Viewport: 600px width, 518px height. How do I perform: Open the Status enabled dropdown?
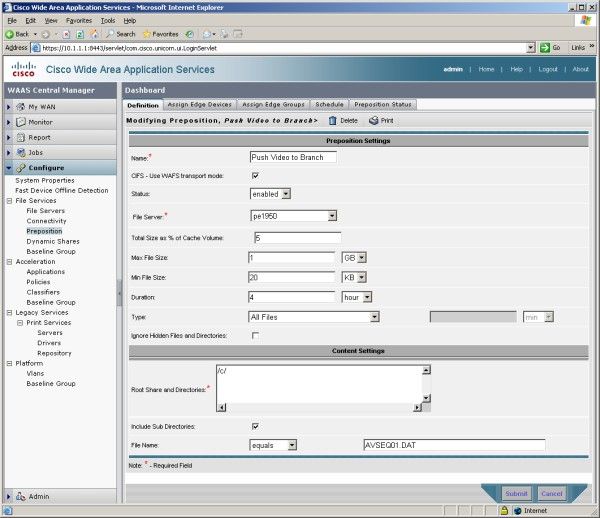[270, 194]
